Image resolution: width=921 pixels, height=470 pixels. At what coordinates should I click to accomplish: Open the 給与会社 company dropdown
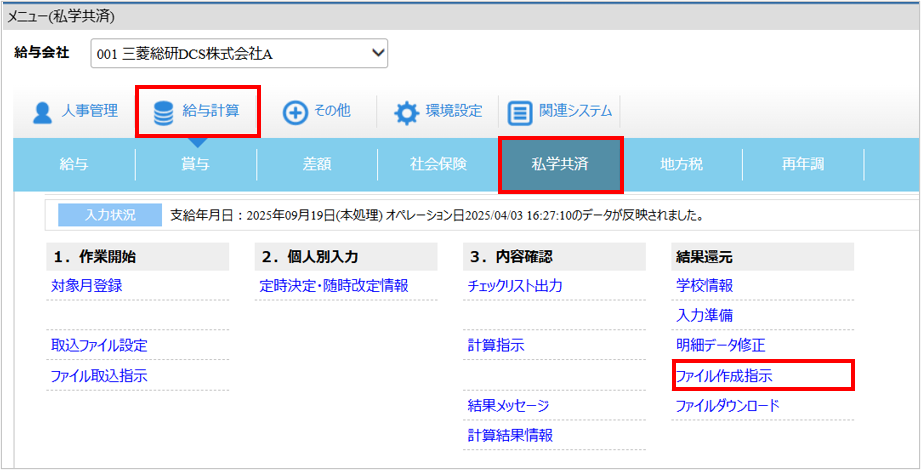(239, 54)
